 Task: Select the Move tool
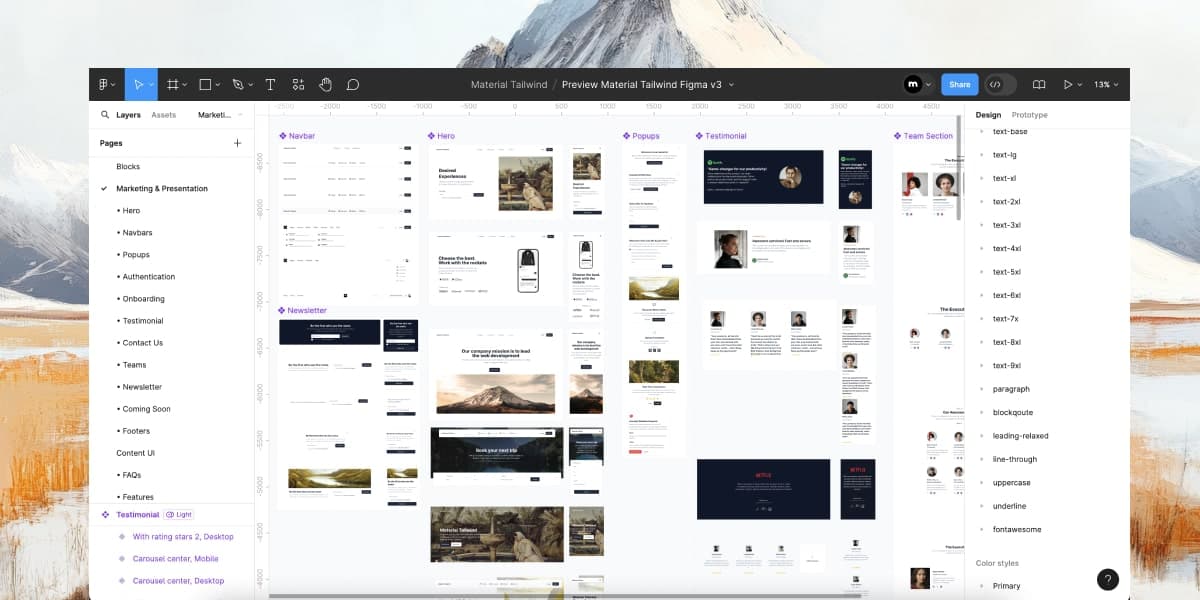pyautogui.click(x=139, y=85)
